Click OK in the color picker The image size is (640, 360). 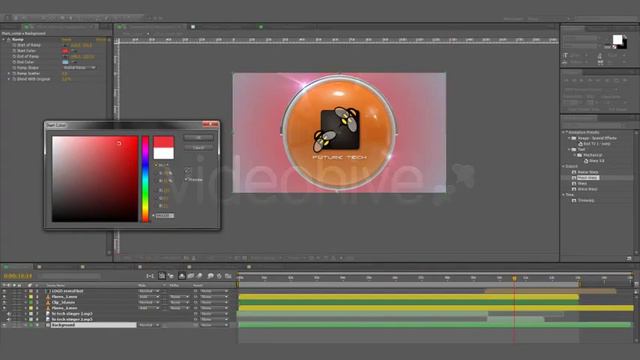(198, 138)
